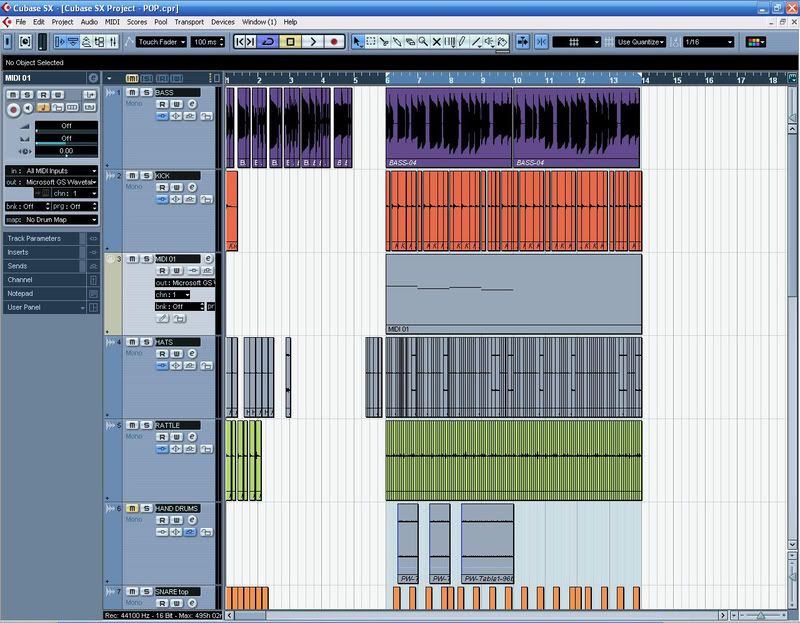The image size is (800, 623).
Task: Select the Play speaker tool
Action: click(x=489, y=42)
